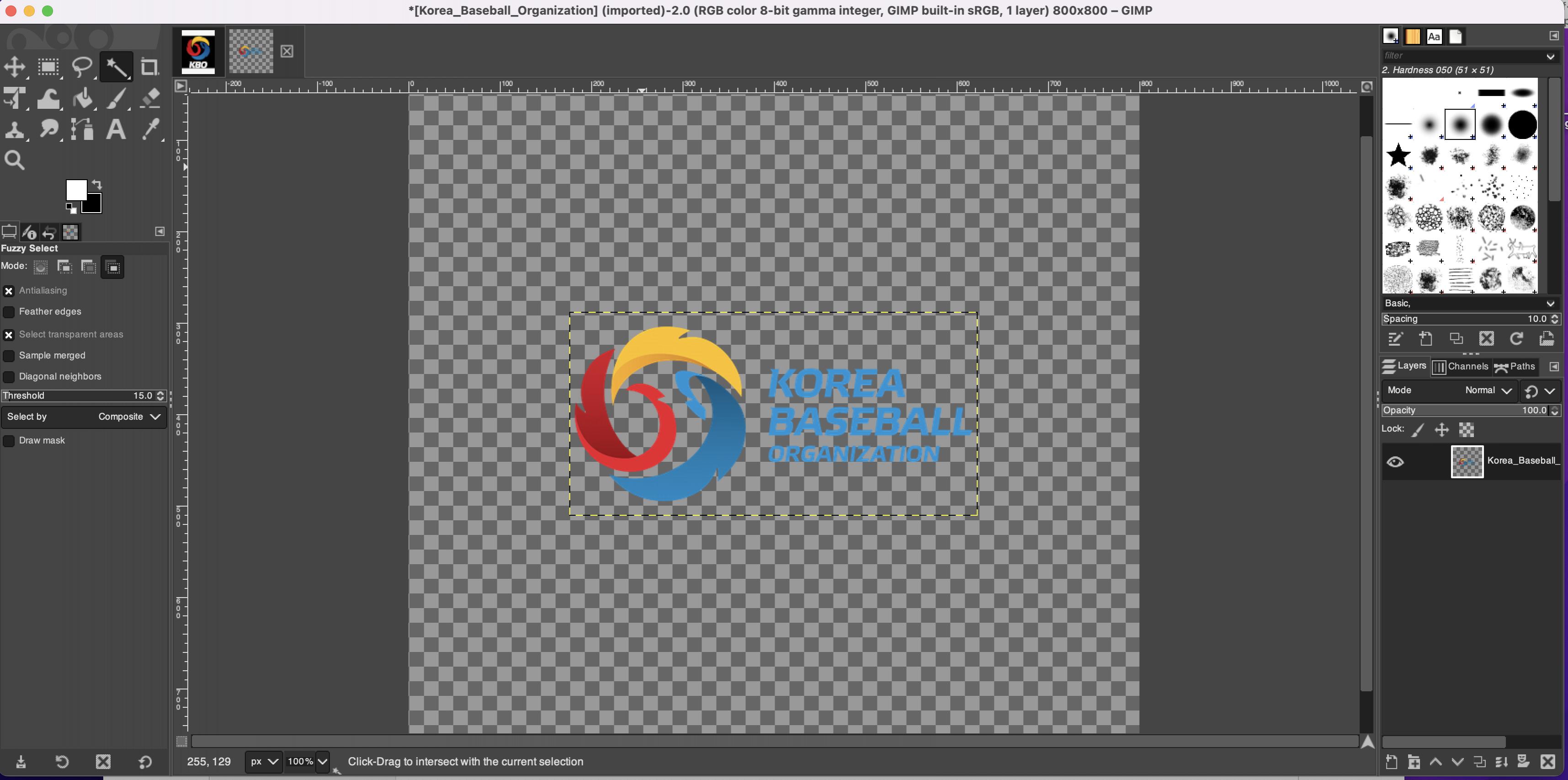The height and width of the screenshot is (780, 1568).
Task: Save tool preset from options
Action: point(21,762)
